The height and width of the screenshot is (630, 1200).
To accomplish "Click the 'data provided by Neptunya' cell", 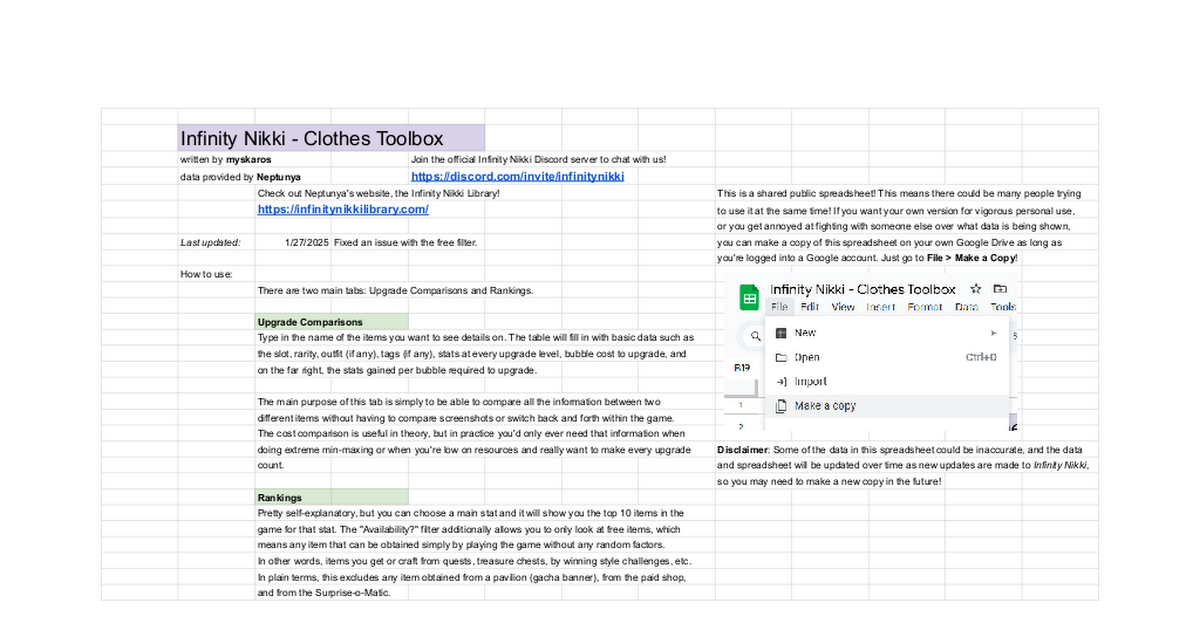I will (x=240, y=176).
